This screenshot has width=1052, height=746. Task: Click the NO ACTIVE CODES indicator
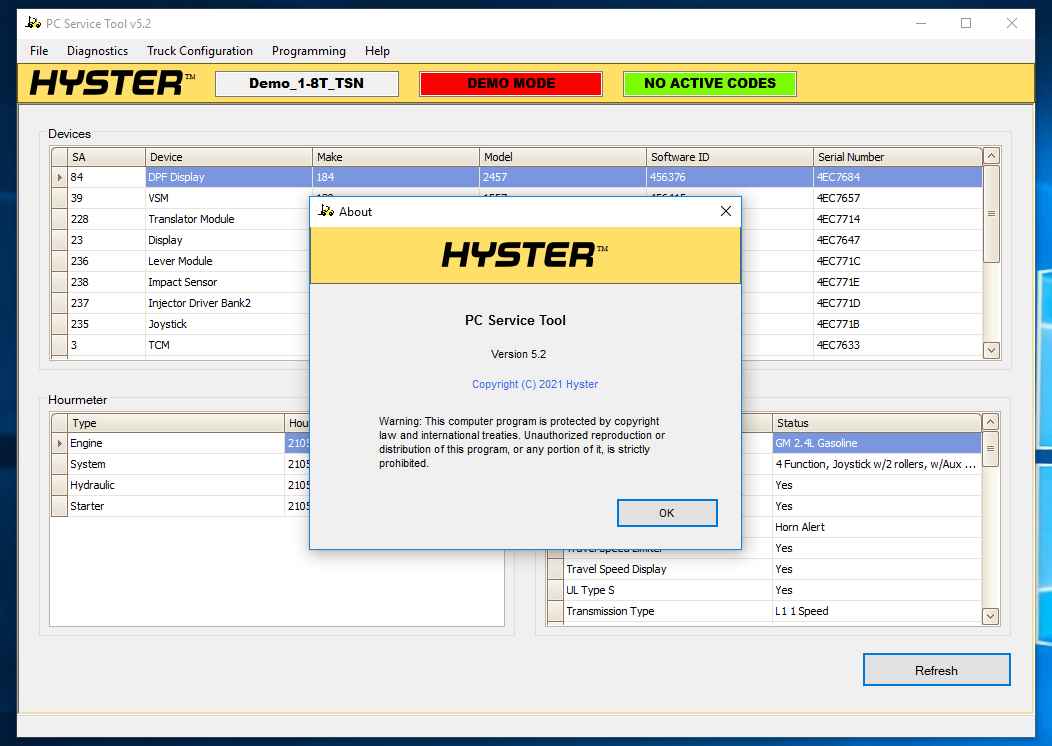(710, 84)
